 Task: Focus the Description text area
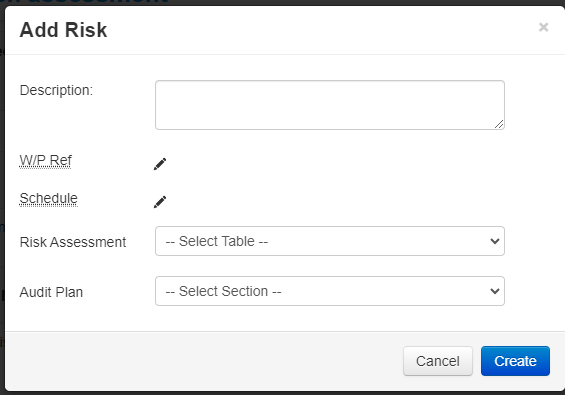[x=330, y=105]
